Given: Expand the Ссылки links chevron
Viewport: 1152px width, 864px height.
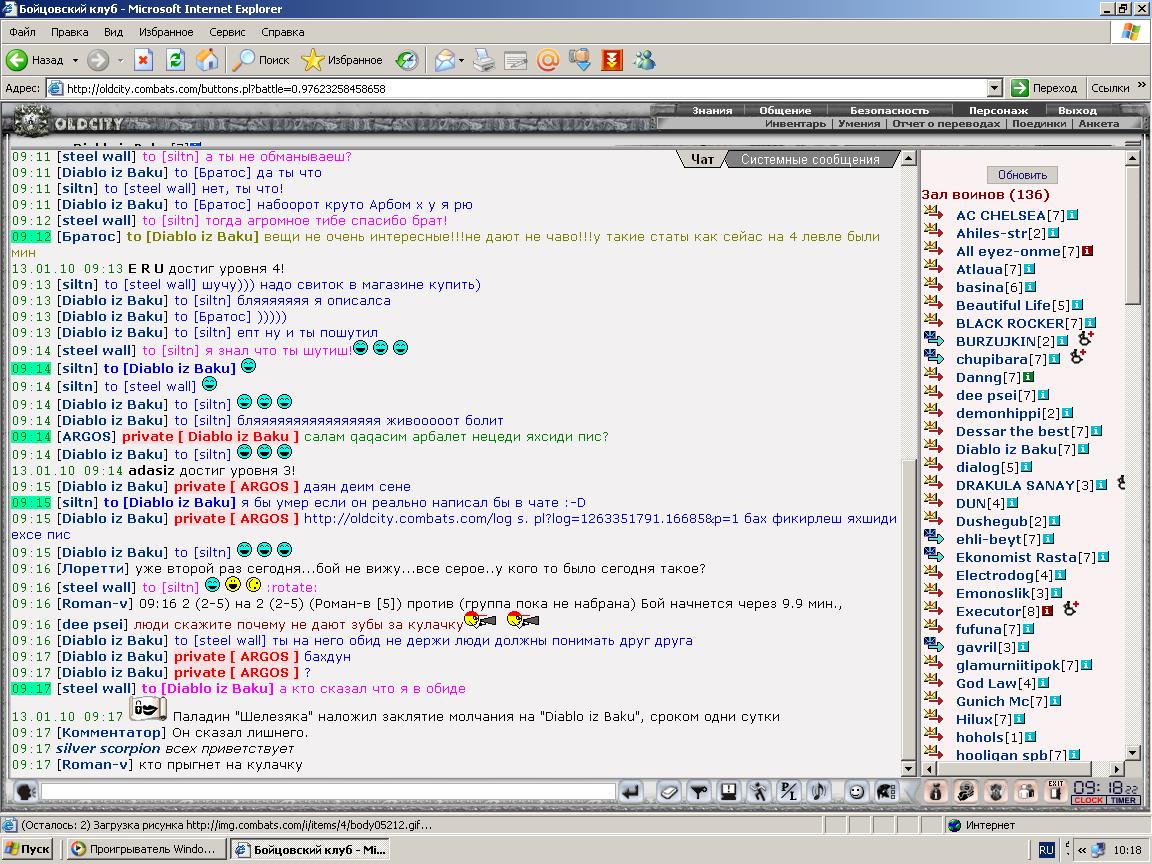Looking at the screenshot, I should click(1142, 86).
